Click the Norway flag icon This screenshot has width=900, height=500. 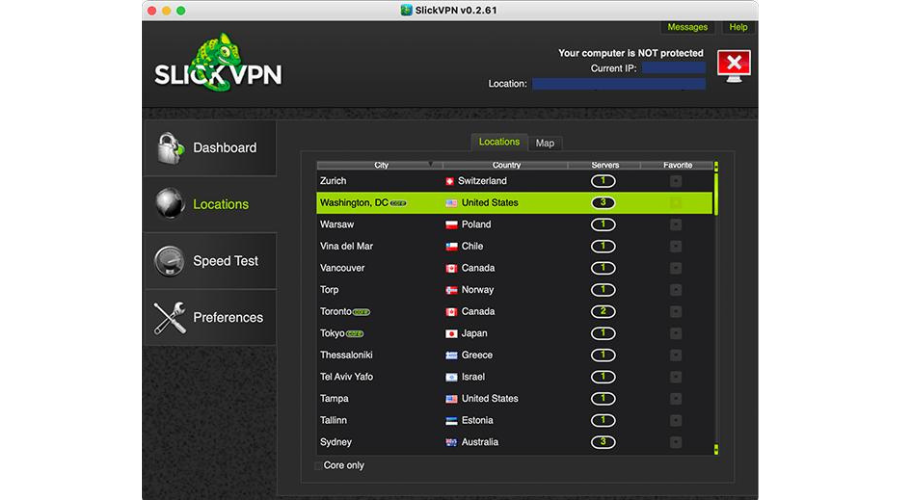click(451, 290)
